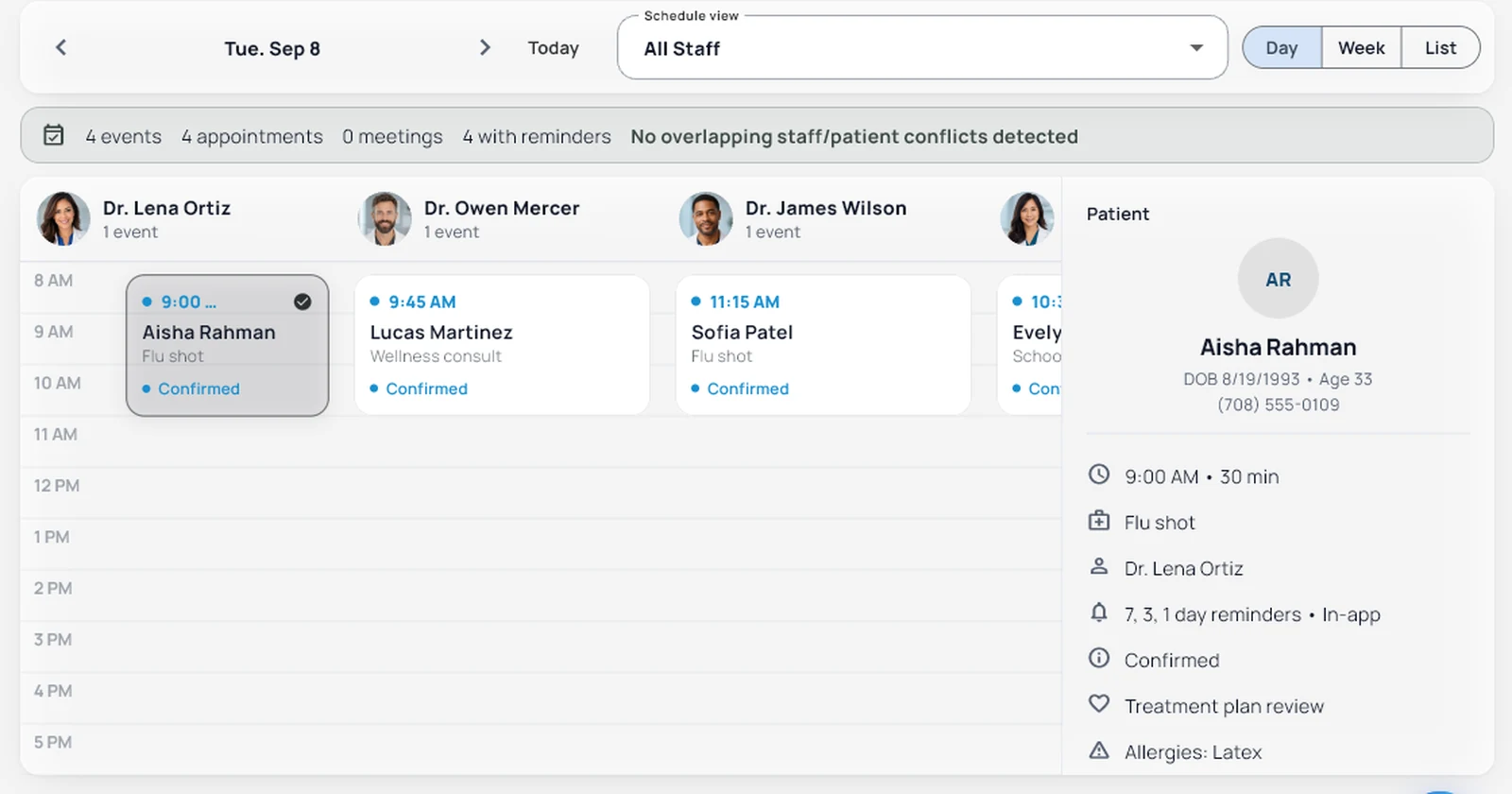The height and width of the screenshot is (794, 1512).
Task: Click the heart icon beside Treatment plan review
Action: tap(1098, 704)
